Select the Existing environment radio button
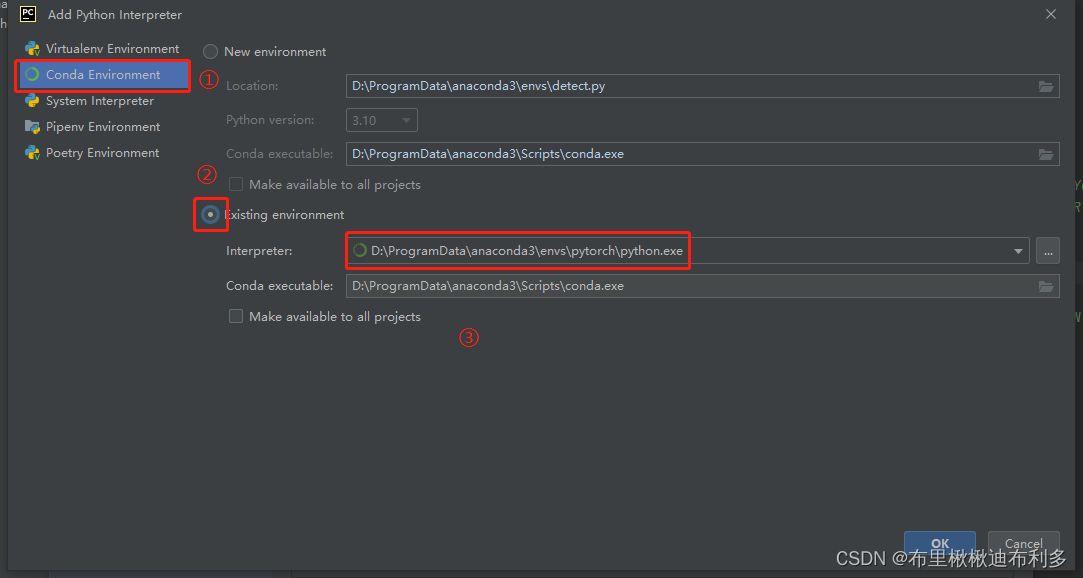This screenshot has width=1083, height=578. (210, 214)
